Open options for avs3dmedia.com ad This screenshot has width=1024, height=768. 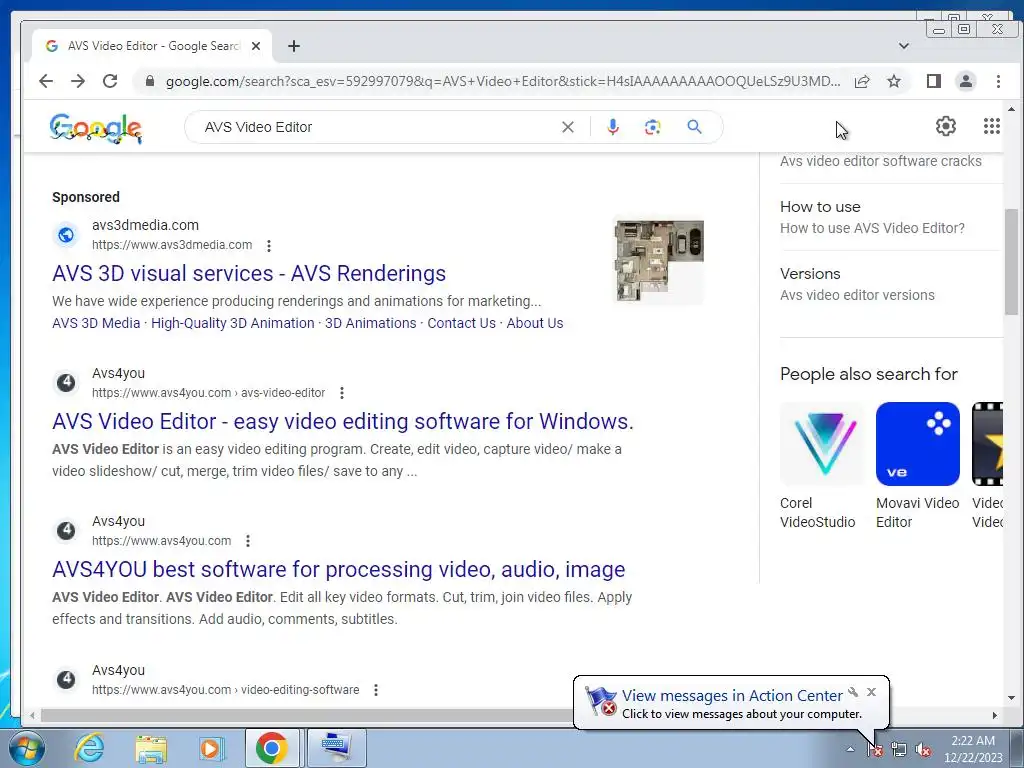click(269, 246)
